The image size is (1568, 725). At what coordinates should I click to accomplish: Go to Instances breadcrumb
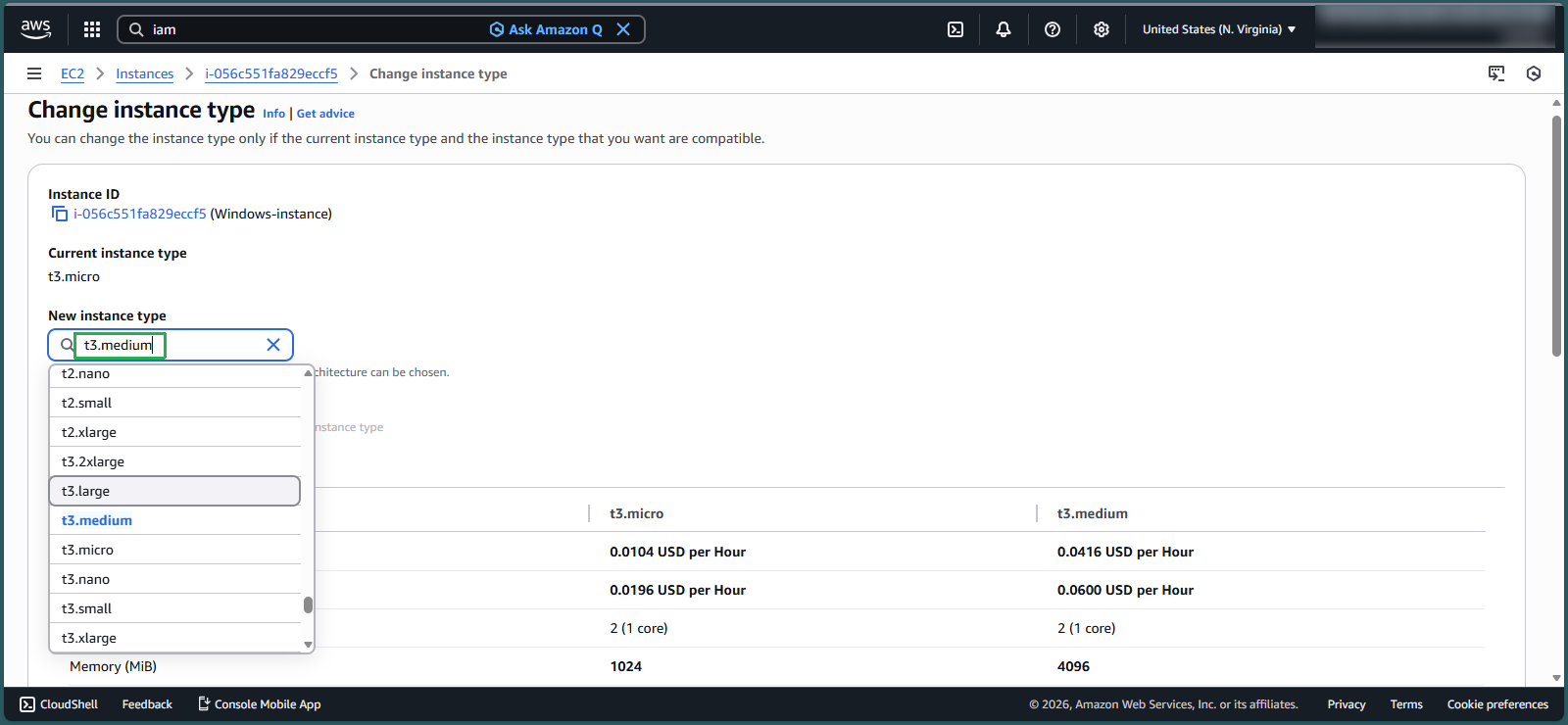tap(144, 73)
